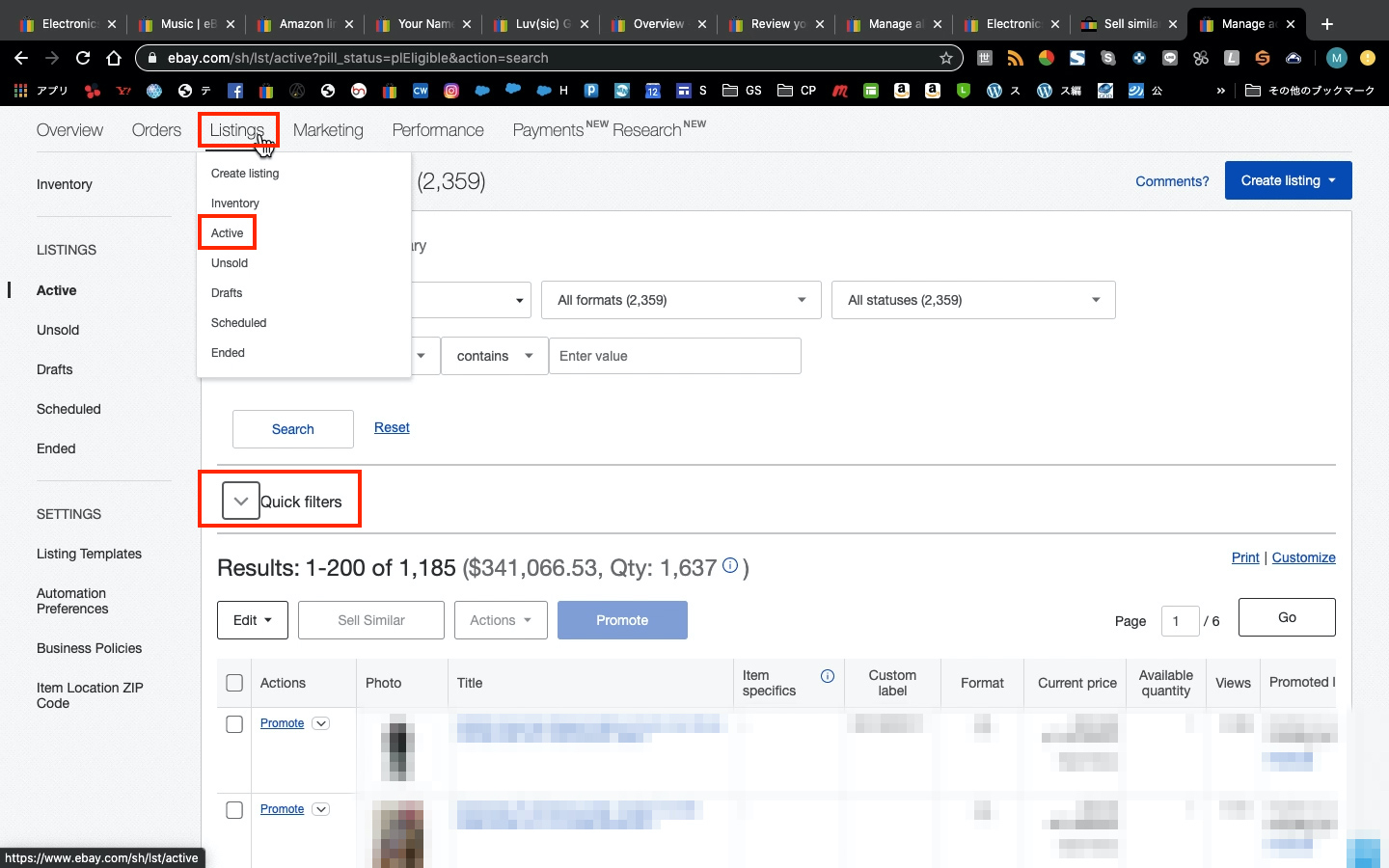Click the item specifics info icon
This screenshot has width=1389, height=868.
tap(827, 676)
